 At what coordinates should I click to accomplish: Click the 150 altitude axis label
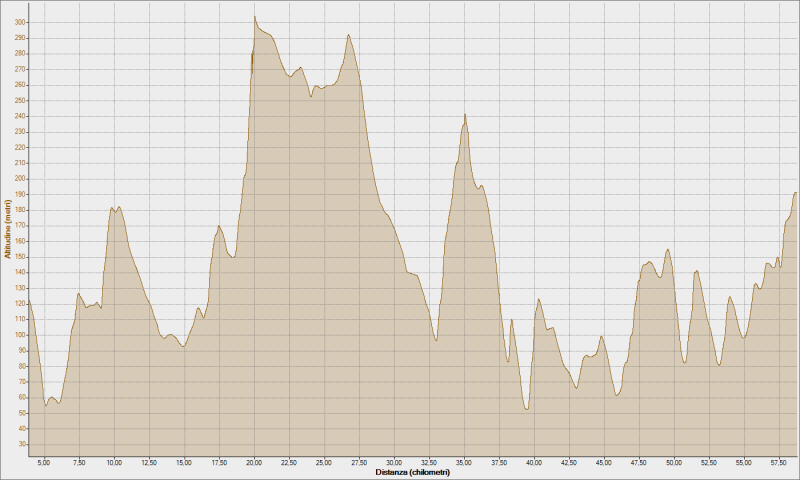pyautogui.click(x=21, y=257)
